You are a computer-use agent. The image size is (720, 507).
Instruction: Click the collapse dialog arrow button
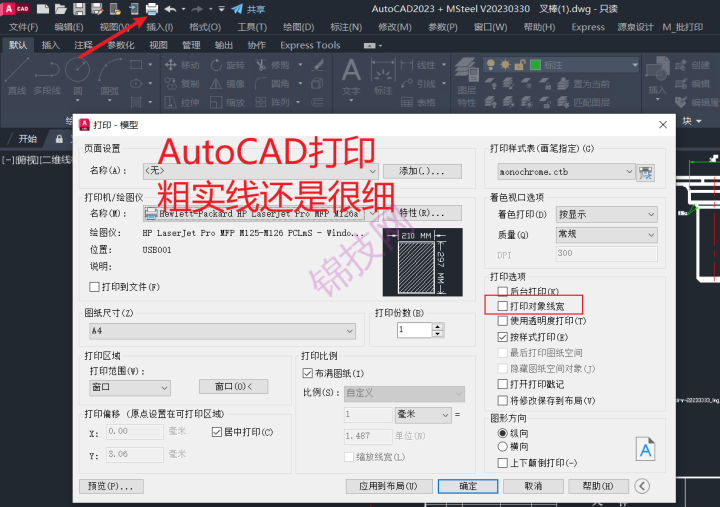coord(642,486)
